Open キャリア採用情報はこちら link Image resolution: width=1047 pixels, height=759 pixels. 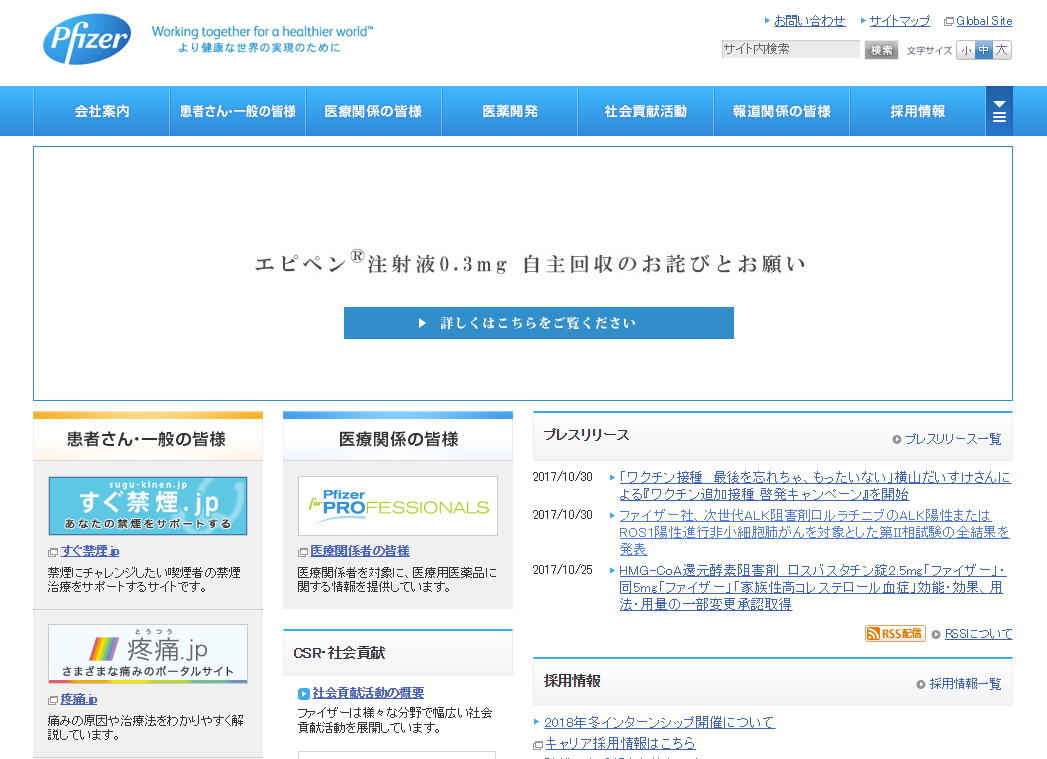620,743
